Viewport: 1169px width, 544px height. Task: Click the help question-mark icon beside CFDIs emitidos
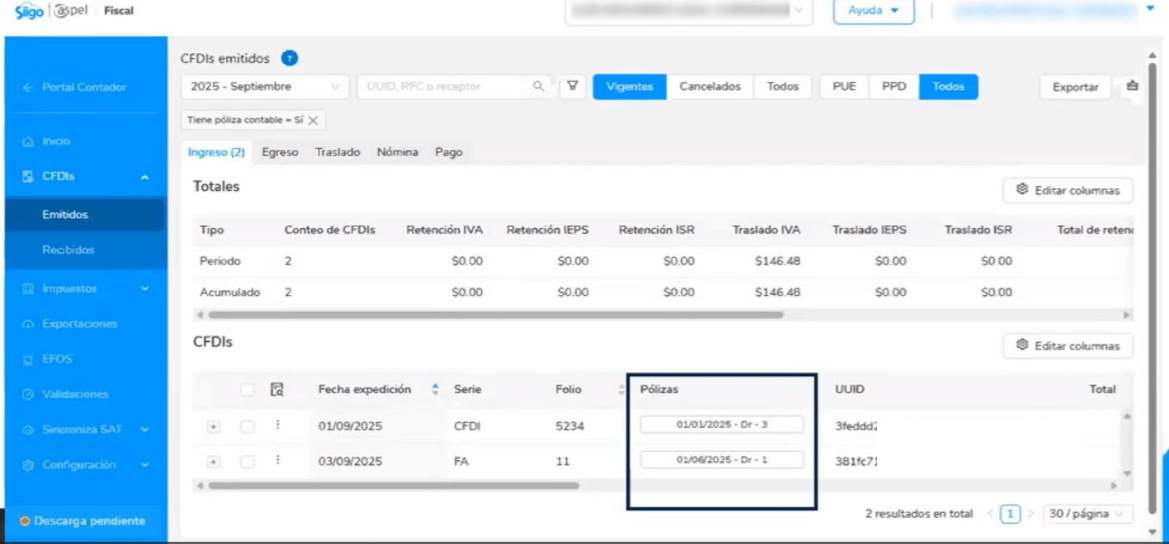pyautogui.click(x=289, y=58)
